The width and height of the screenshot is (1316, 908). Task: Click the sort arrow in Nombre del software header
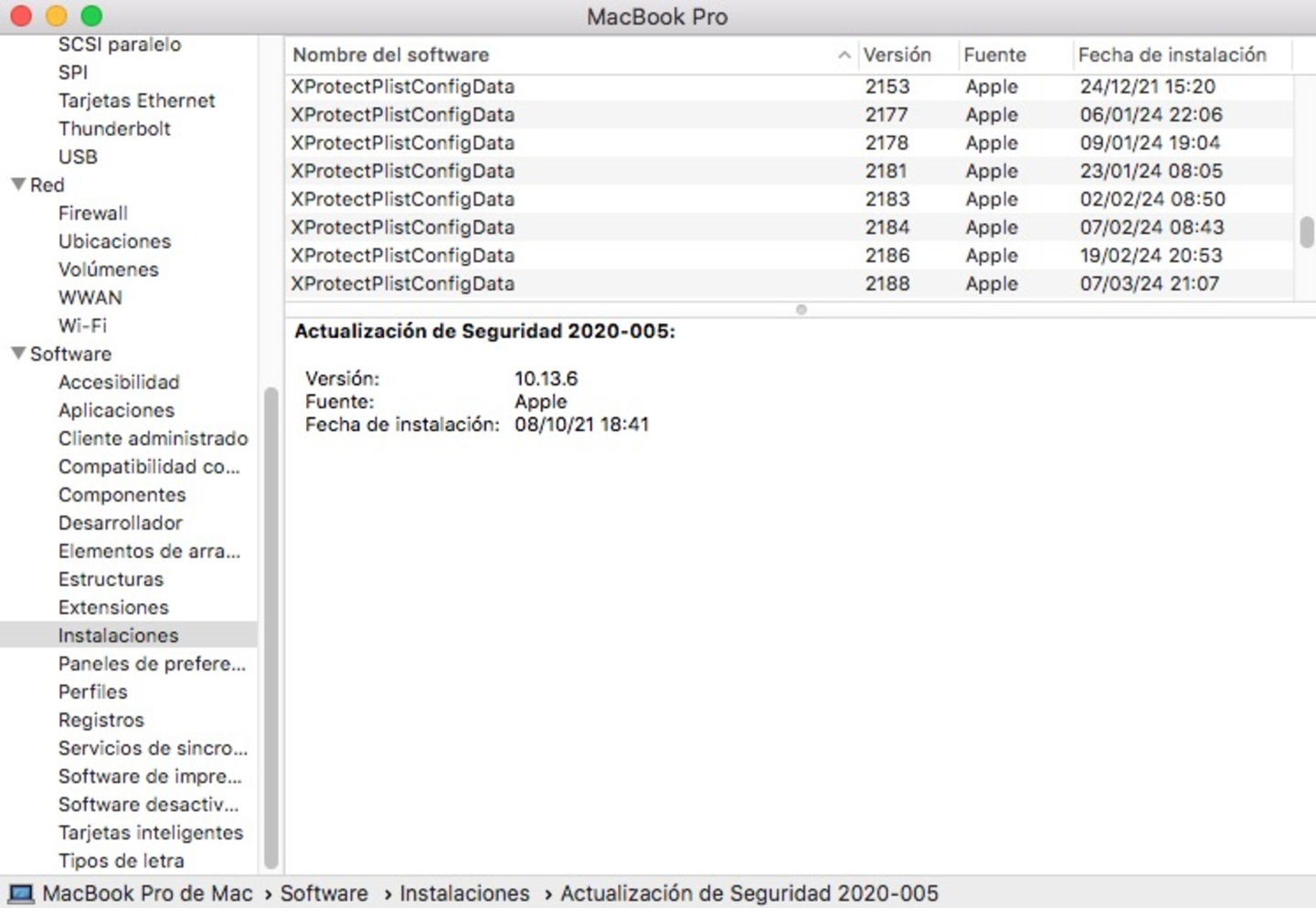(x=844, y=55)
